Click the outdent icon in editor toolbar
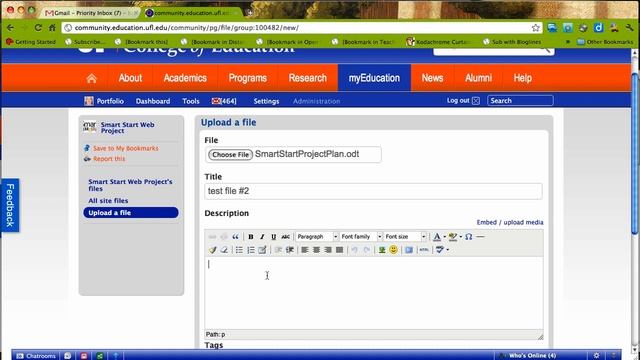This screenshot has width=640, height=360. tap(278, 250)
